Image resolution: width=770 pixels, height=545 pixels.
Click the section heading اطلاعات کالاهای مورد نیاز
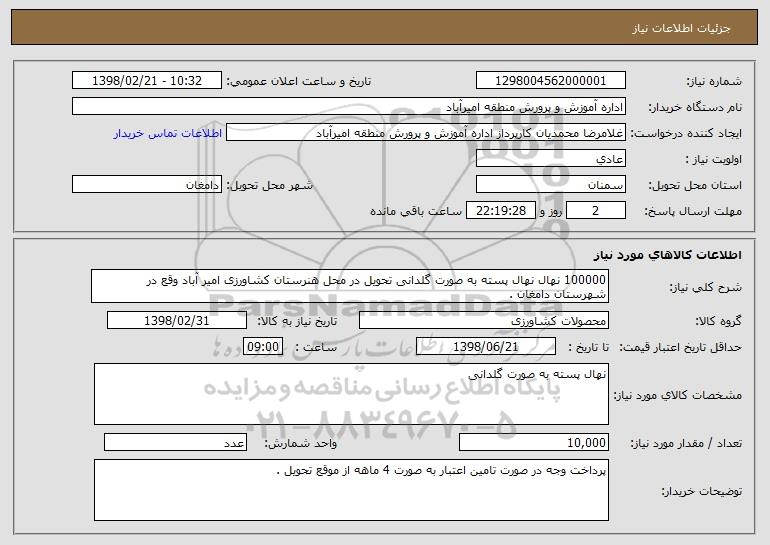(x=667, y=254)
